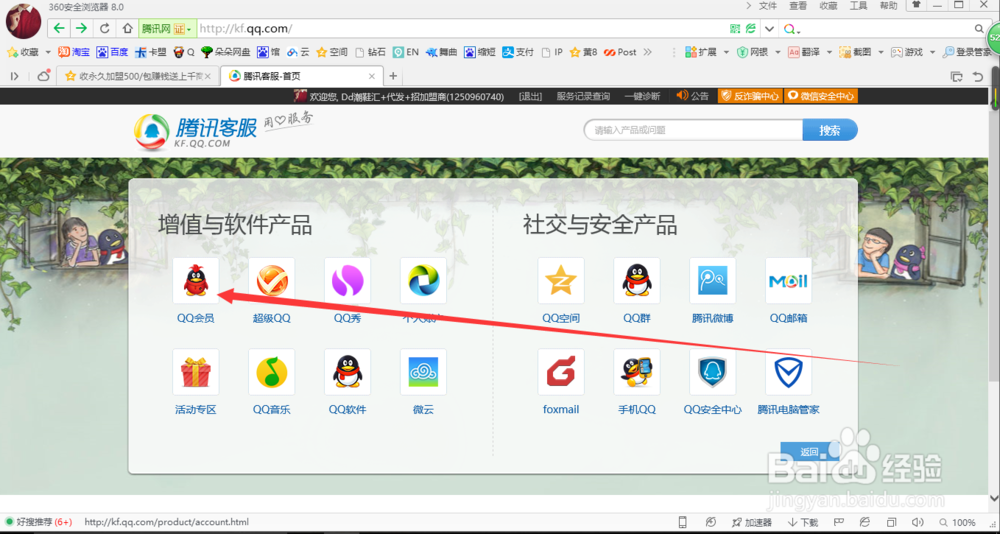Open the 支付 bookmark
The width and height of the screenshot is (1000, 534).
click(518, 52)
